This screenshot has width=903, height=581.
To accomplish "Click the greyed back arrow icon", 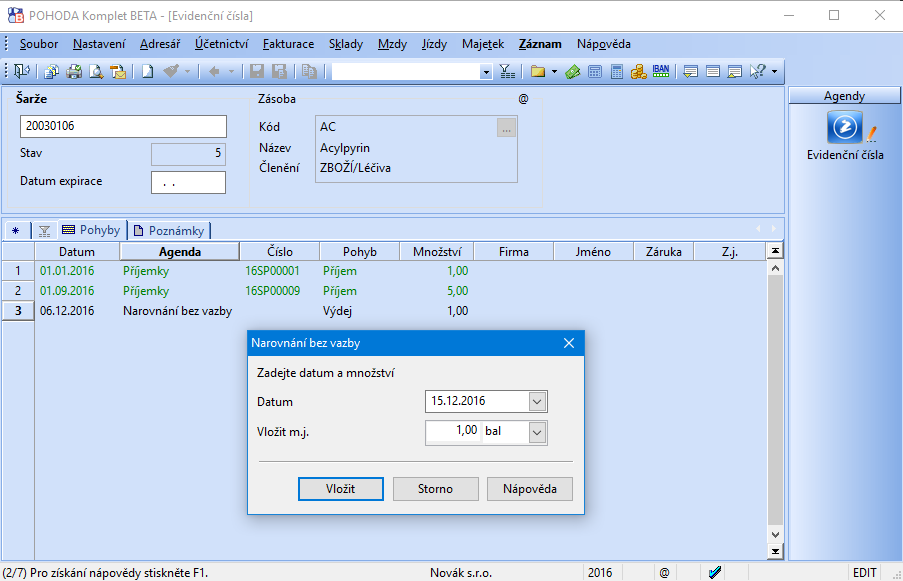I will (214, 71).
